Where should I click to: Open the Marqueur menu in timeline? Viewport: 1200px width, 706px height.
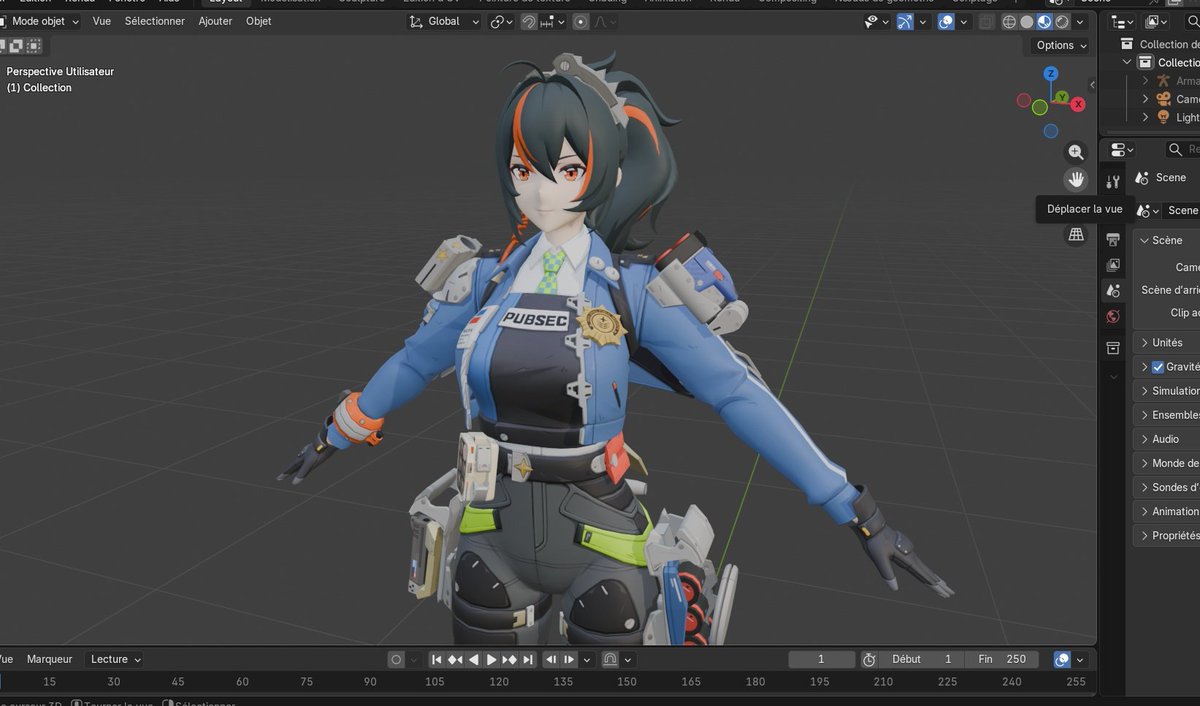coord(50,660)
